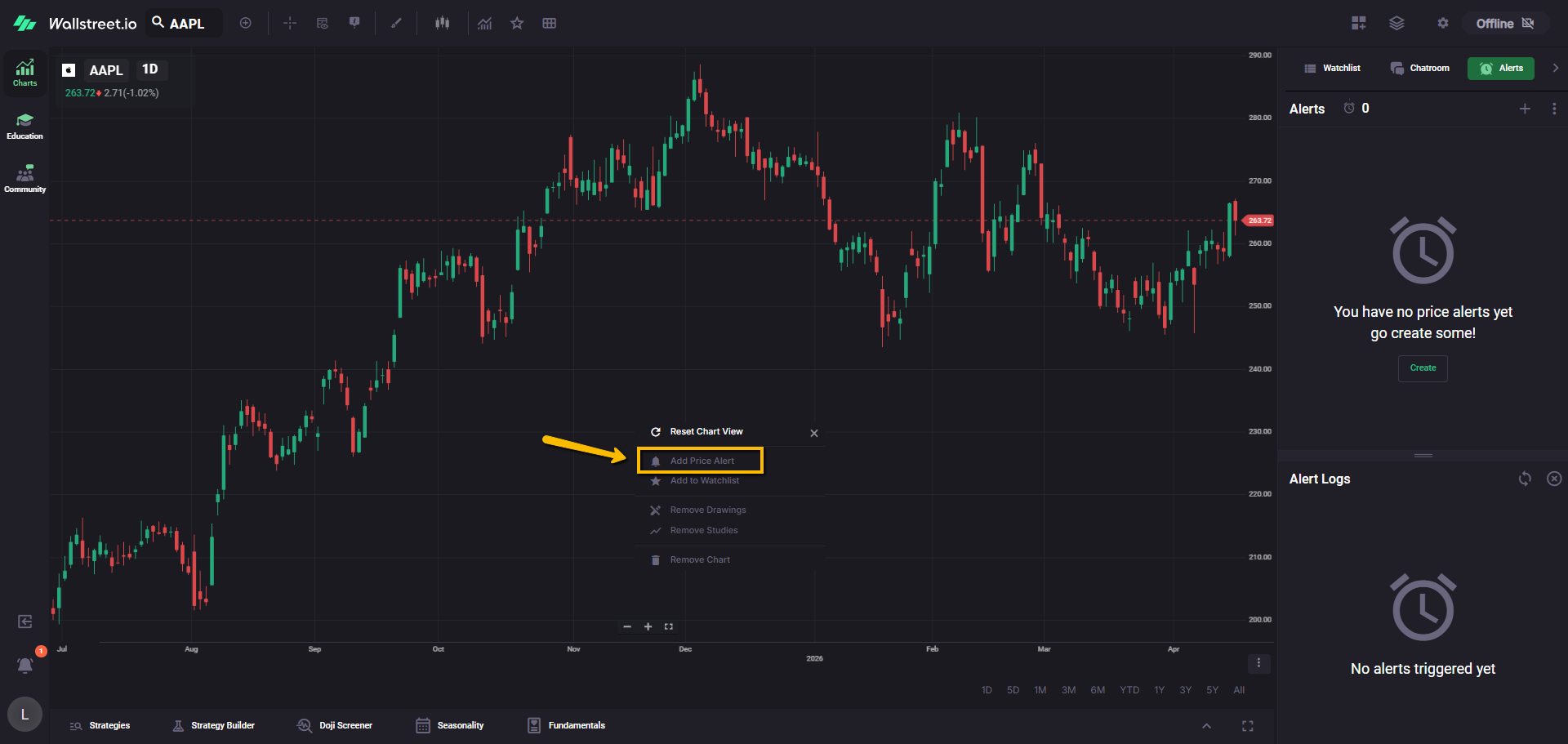Open the indicators studies icon
The image size is (1568, 744).
coord(485,24)
